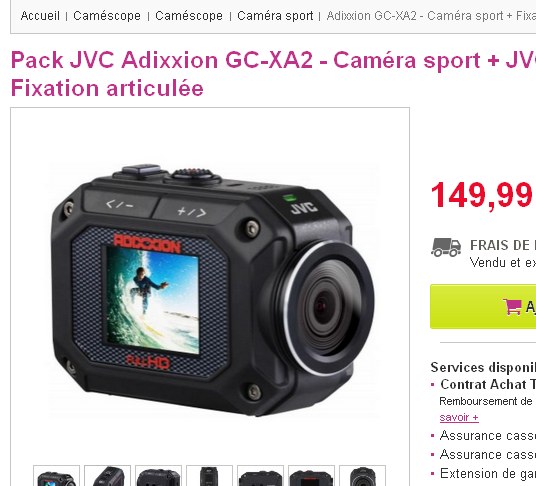This screenshot has height=486, width=536.
Task: Choose the first Assurance casse option
Action: [x=488, y=435]
